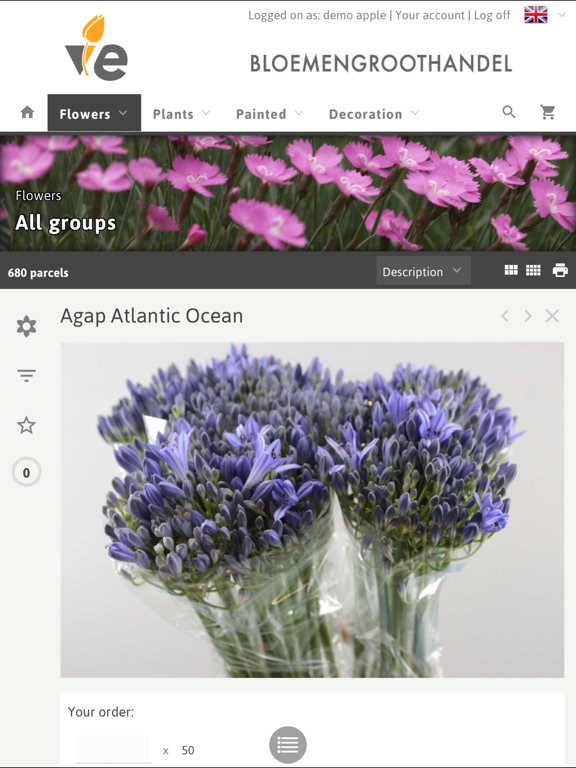Click the order quantity input field
576x768 pixels.
113,749
